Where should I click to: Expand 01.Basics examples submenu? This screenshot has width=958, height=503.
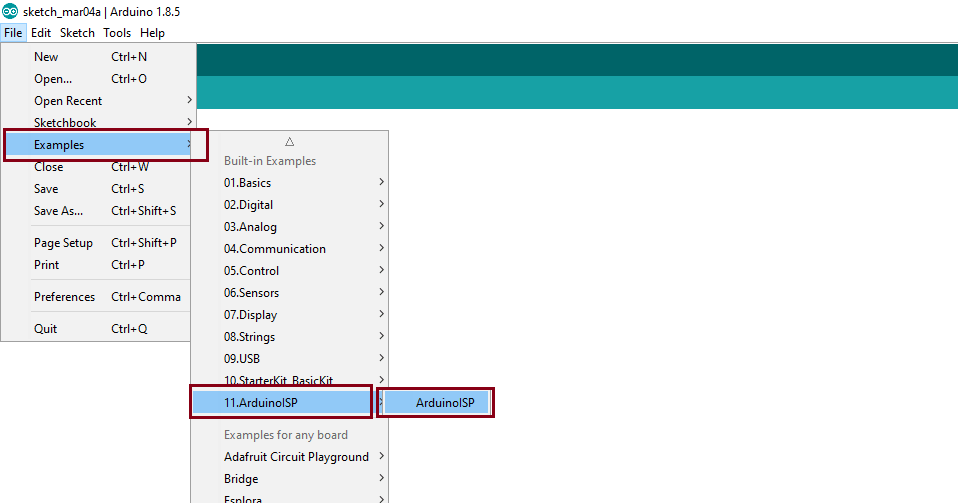(x=290, y=183)
